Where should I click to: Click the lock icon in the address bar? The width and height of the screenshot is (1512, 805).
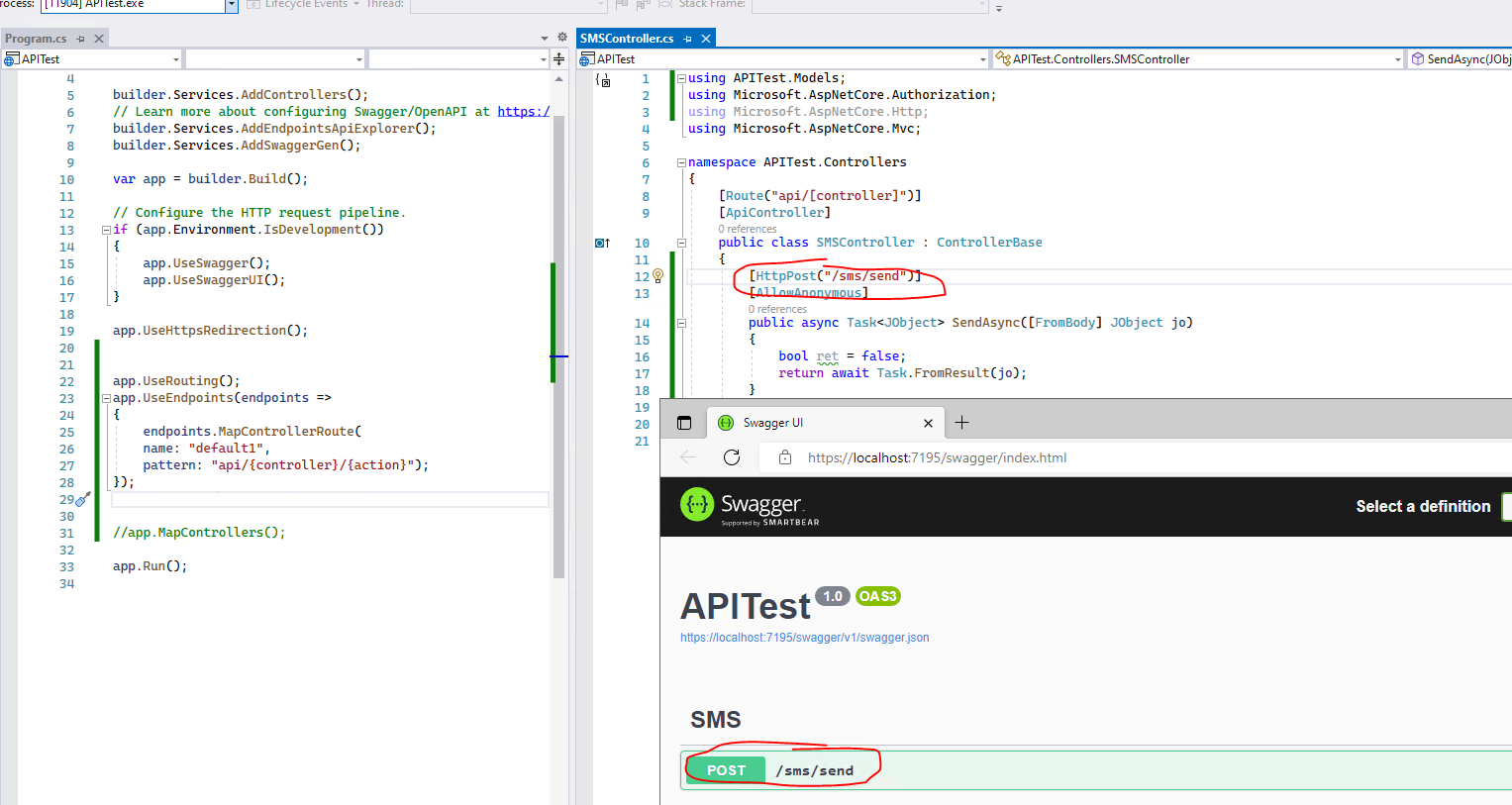tap(785, 457)
